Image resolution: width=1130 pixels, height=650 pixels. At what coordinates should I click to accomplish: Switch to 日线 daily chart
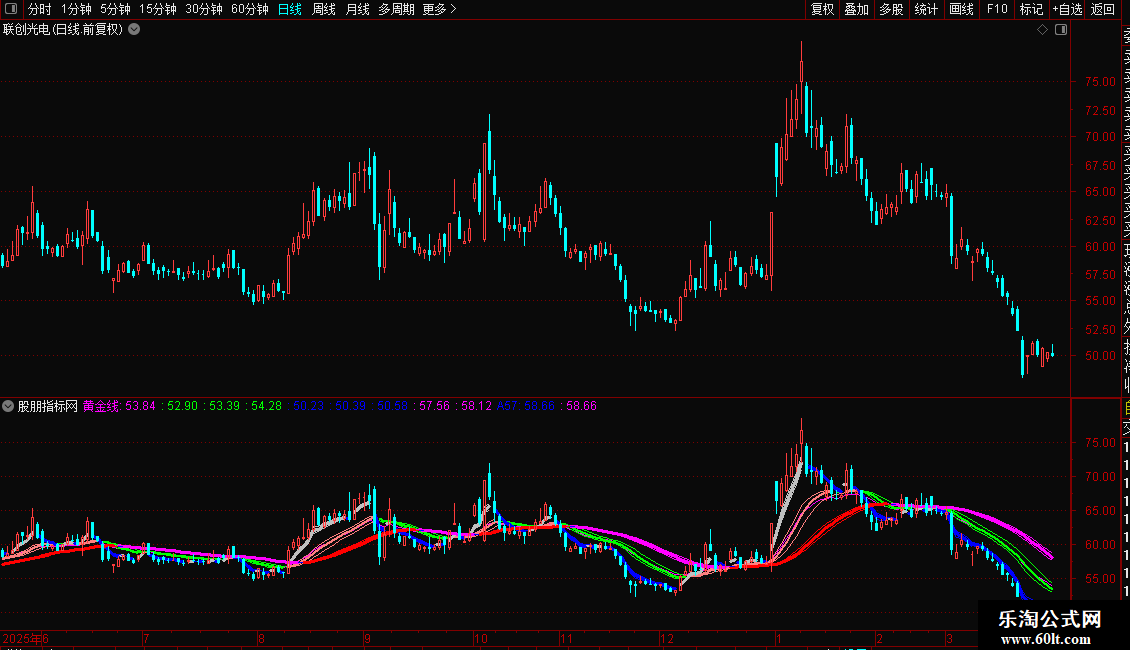pos(290,9)
